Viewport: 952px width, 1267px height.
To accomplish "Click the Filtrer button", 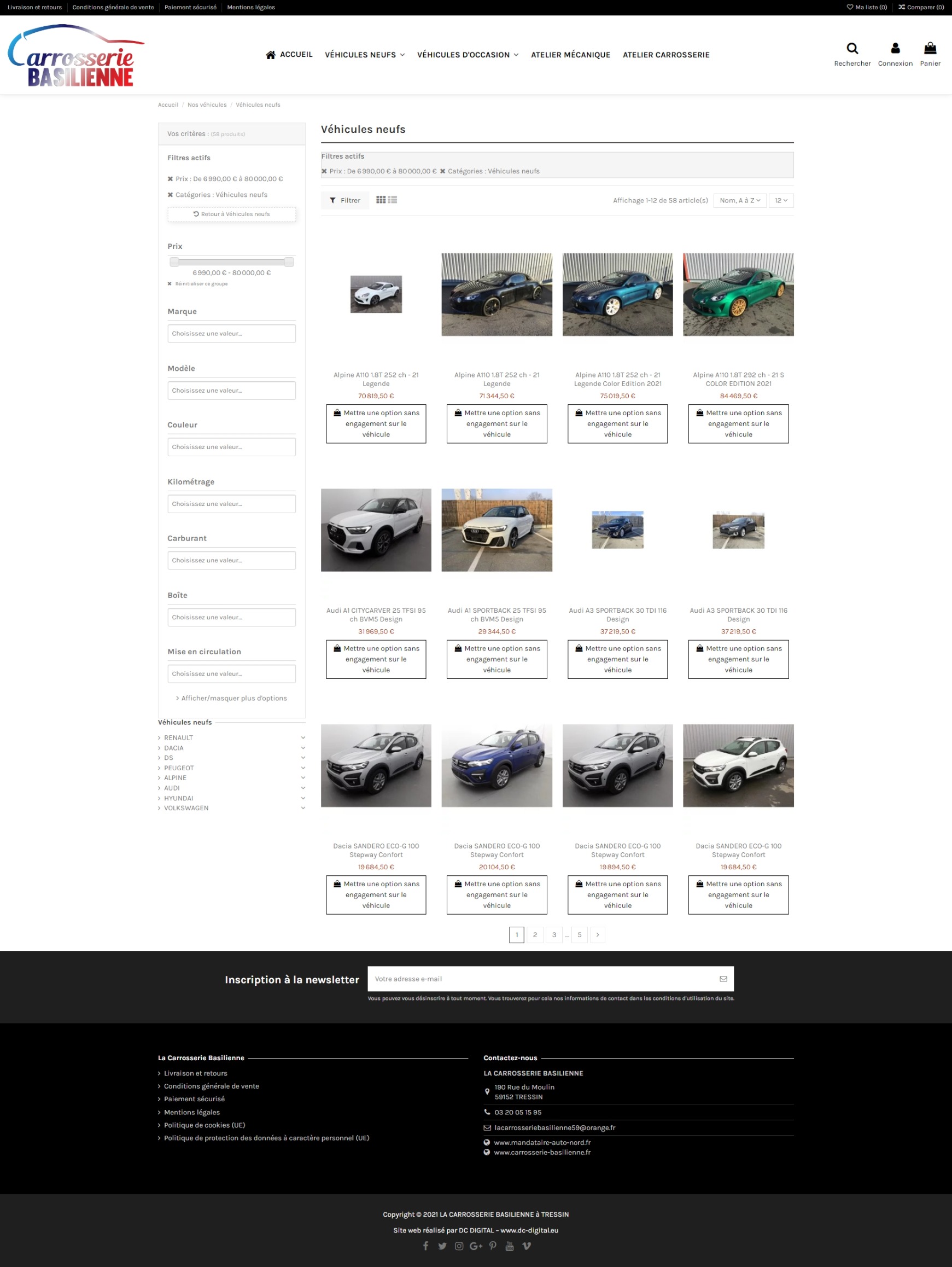I will [x=345, y=200].
